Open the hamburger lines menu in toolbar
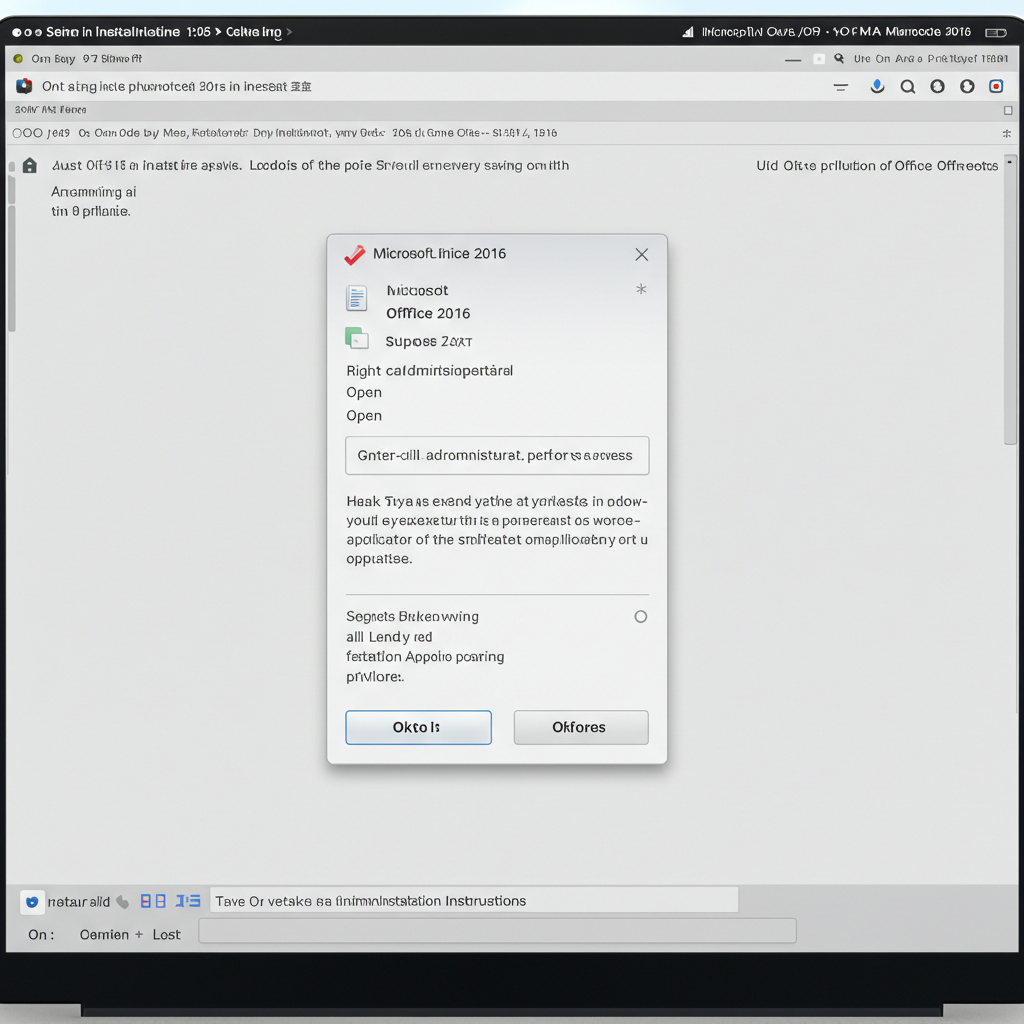Screen dimensions: 1024x1024 [840, 87]
